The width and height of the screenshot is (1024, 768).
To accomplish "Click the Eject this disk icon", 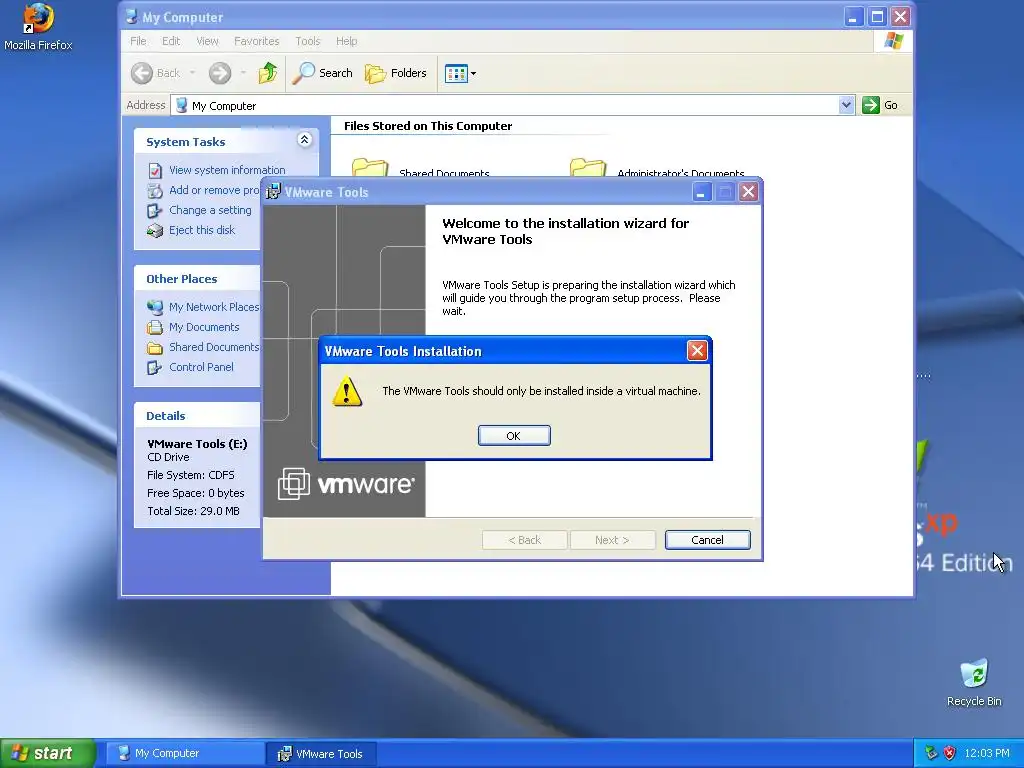I will point(155,231).
